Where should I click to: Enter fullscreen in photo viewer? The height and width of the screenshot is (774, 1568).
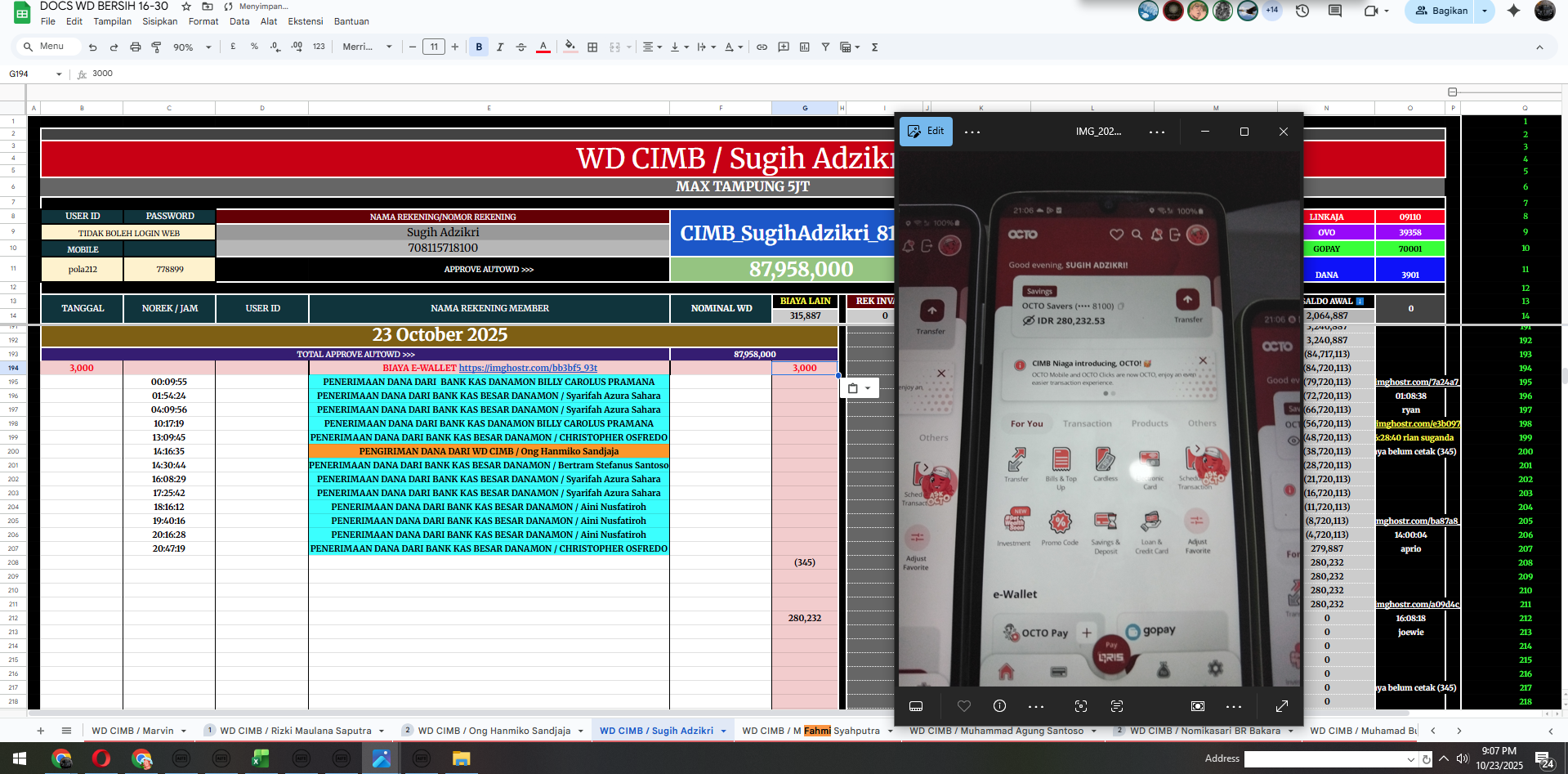[1281, 706]
